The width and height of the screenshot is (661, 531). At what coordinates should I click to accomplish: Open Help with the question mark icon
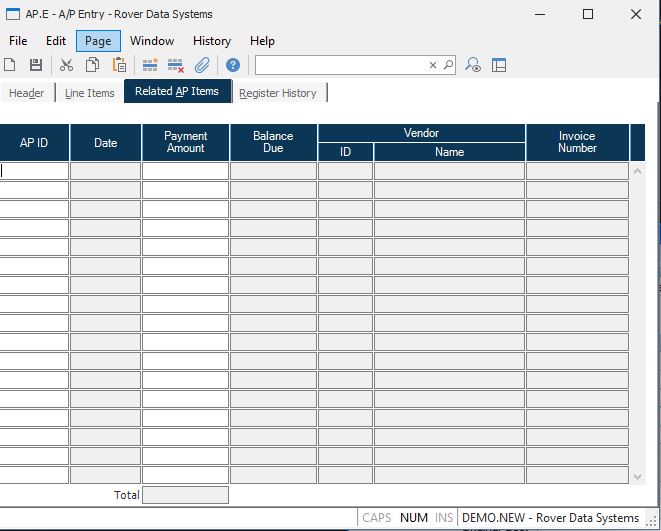233,65
